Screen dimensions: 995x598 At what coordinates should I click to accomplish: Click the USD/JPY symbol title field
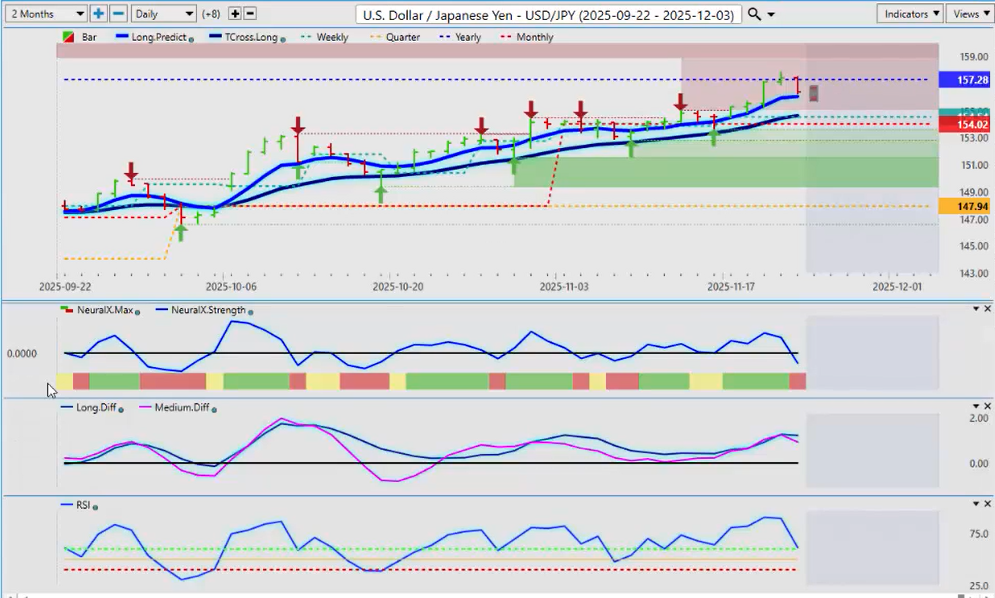tap(549, 14)
